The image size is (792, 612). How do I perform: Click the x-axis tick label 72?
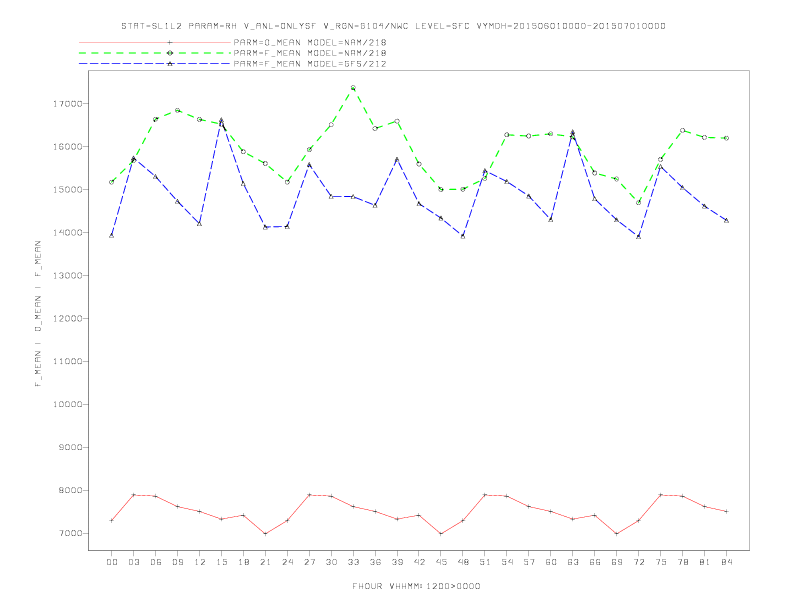(x=638, y=562)
